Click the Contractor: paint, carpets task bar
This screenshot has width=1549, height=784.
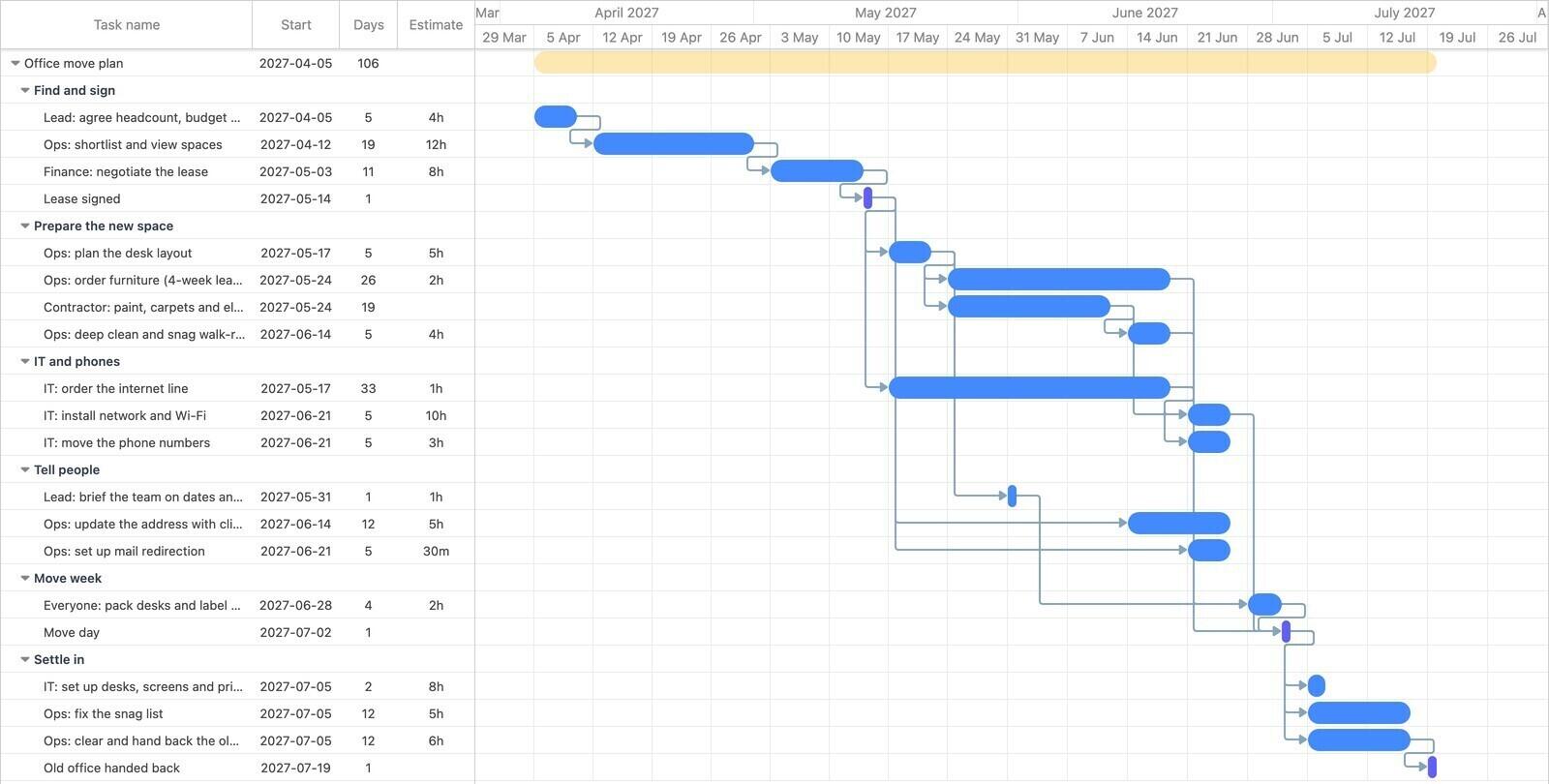(1029, 307)
